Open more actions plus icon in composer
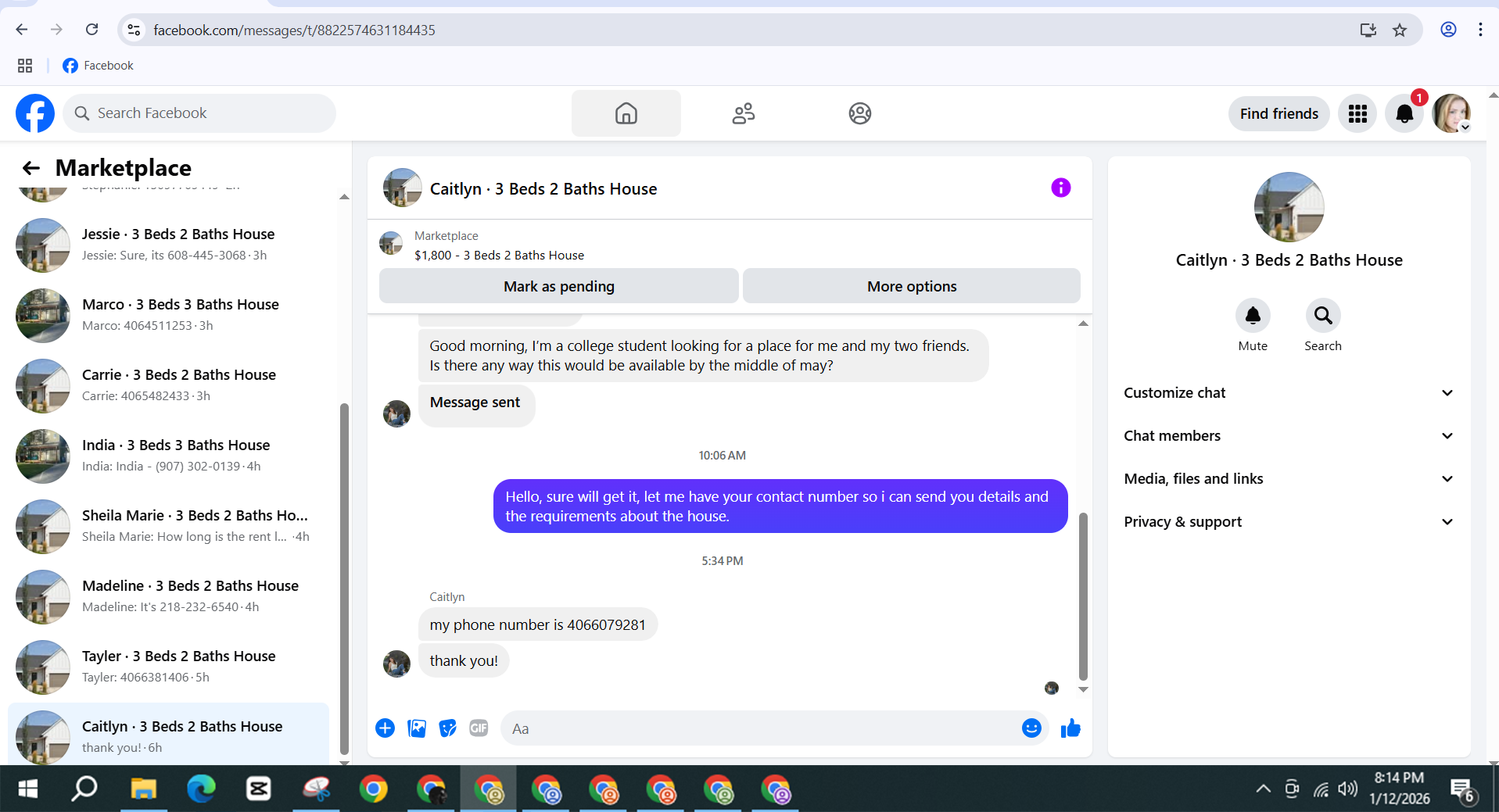Viewport: 1499px width, 812px height. (385, 728)
